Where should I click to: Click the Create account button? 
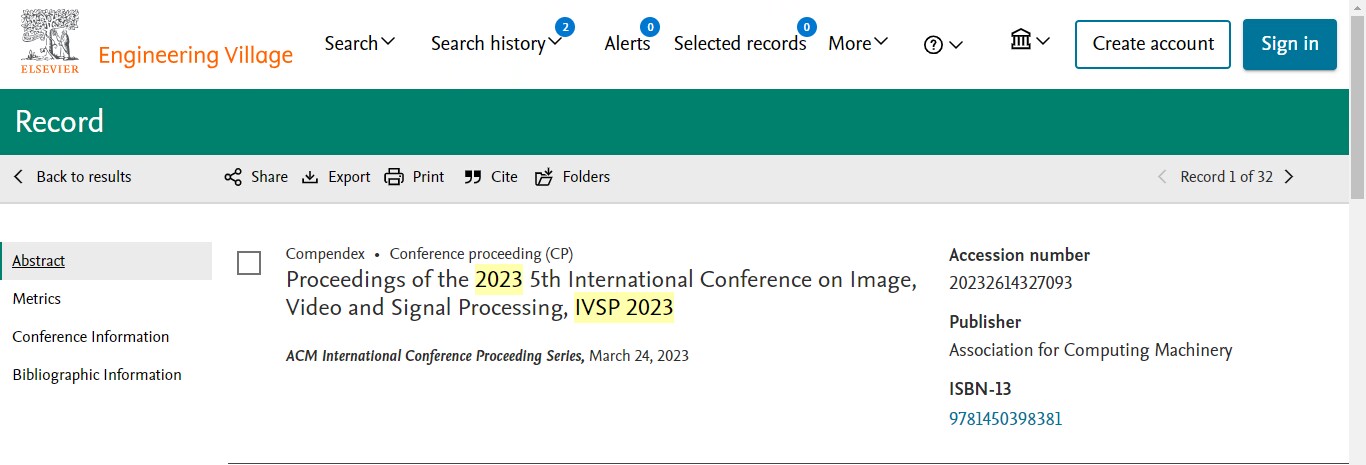pos(1153,44)
